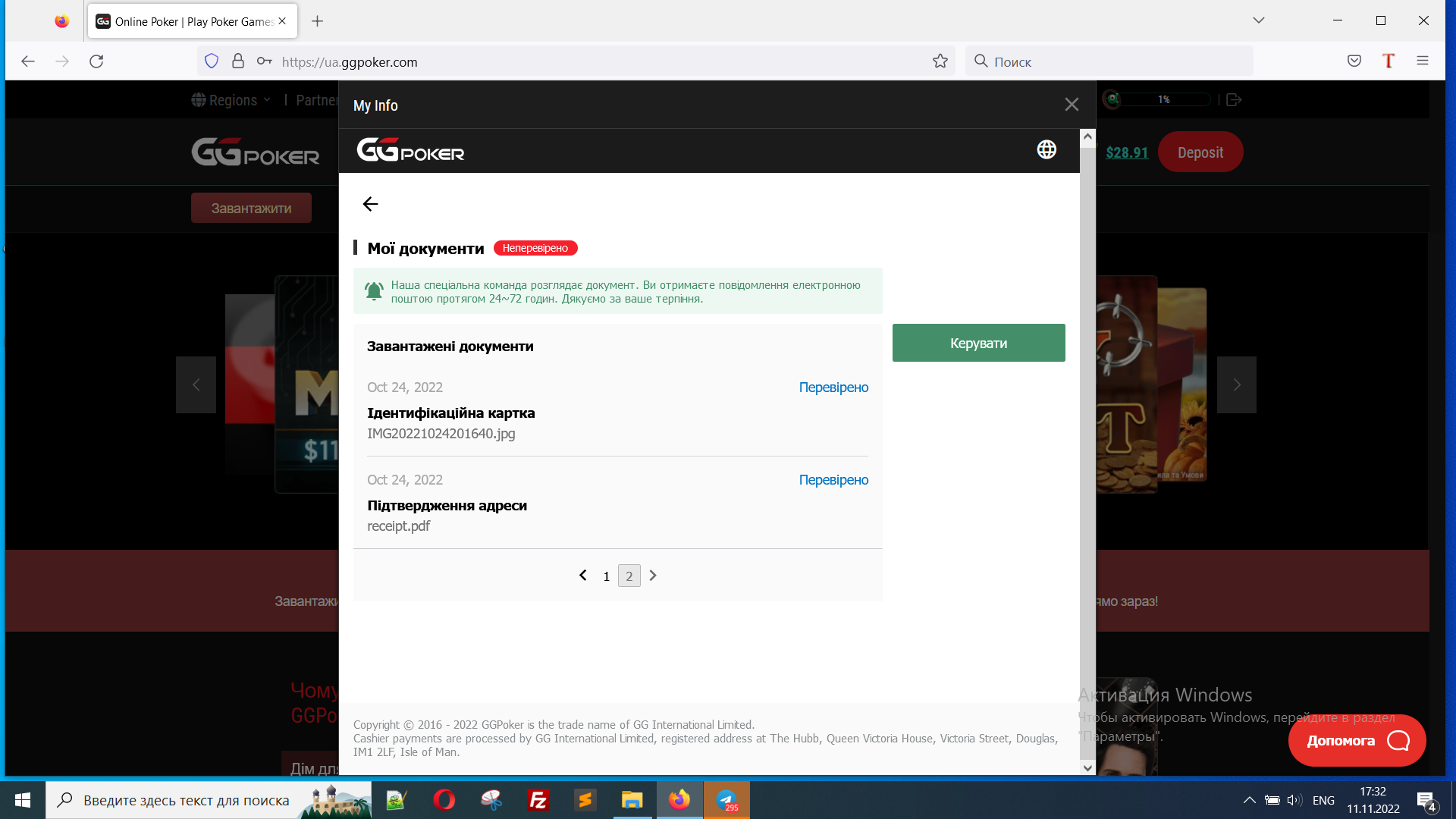The height and width of the screenshot is (819, 1456).
Task: Click the dialog scrollbar up arrow
Action: 1087,137
